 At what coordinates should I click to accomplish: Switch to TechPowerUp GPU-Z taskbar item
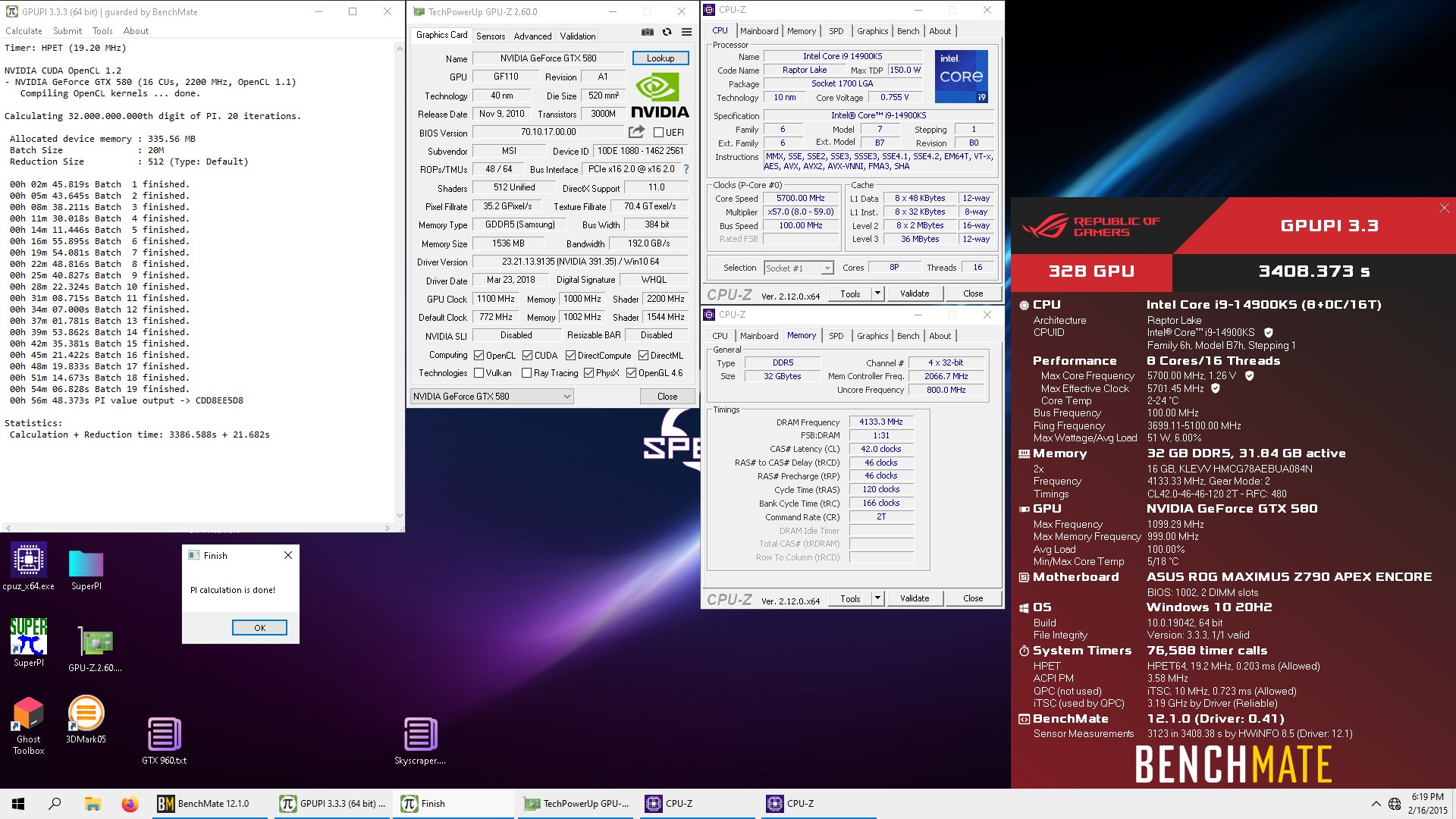coord(577,804)
